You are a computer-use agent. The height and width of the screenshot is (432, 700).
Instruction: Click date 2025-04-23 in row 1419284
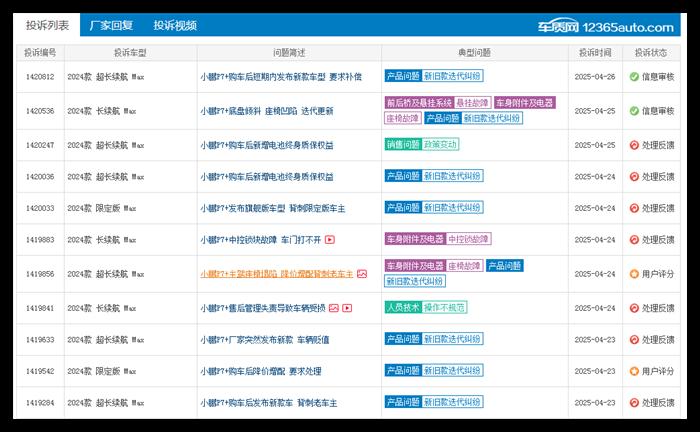point(595,403)
